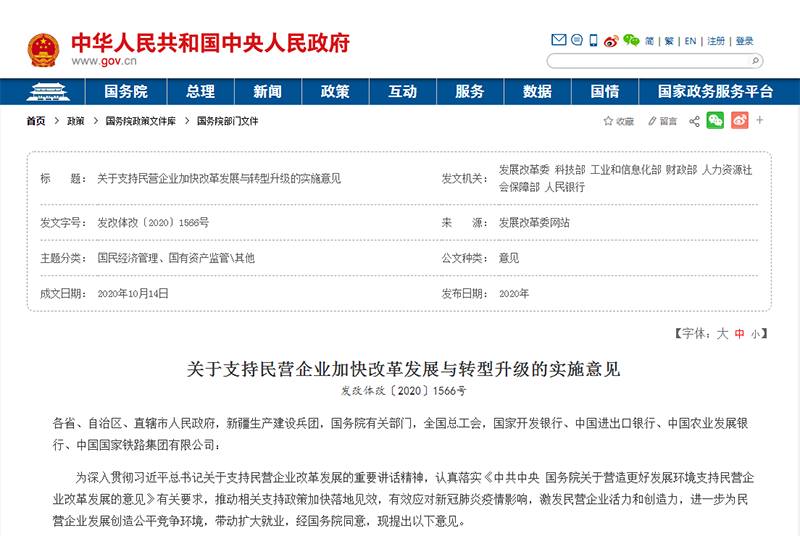
Task: Open the 服务 menu
Action: 470,92
